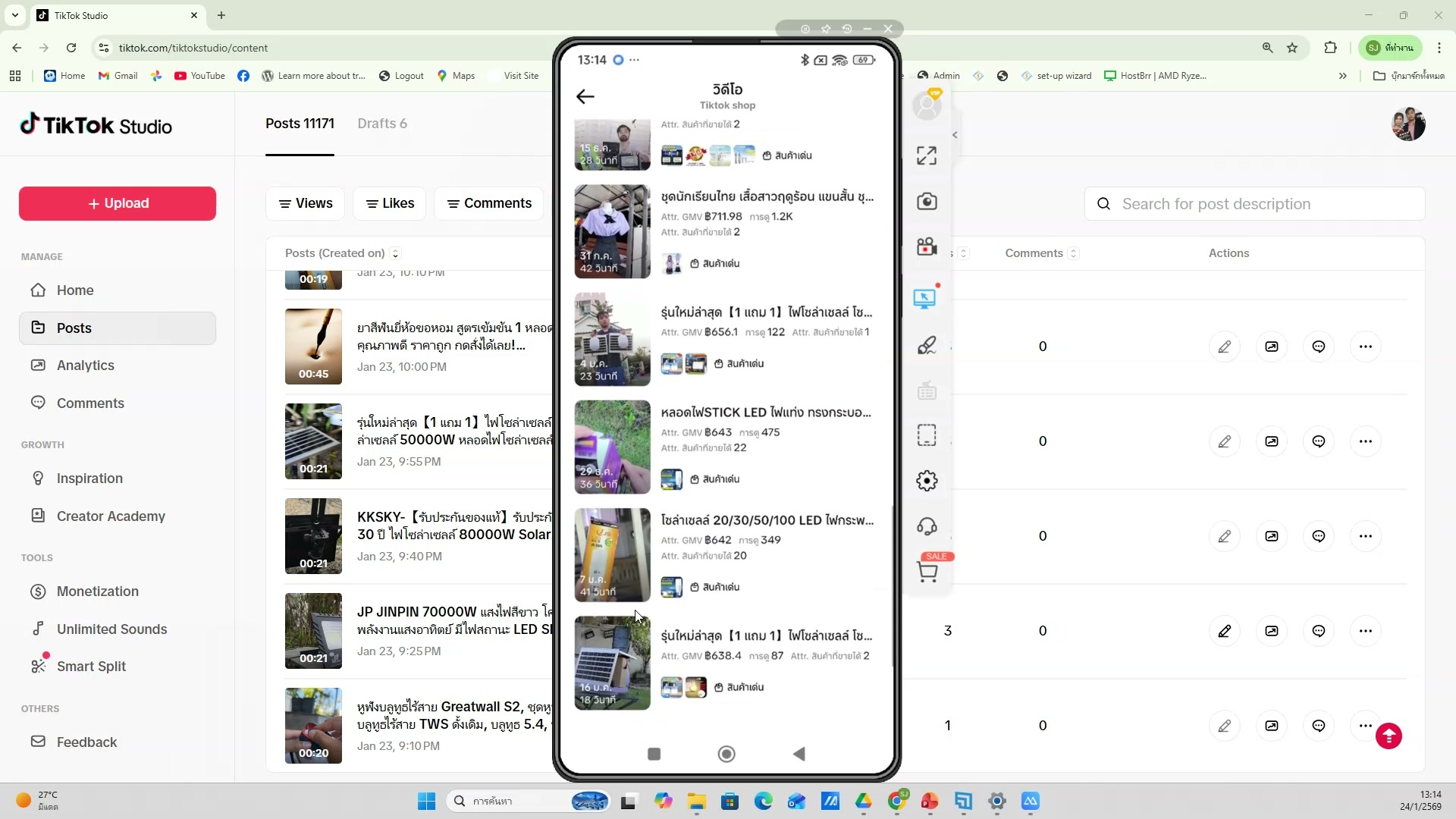Switch to the Drafts 6 tab
The height and width of the screenshot is (819, 1456).
click(382, 124)
